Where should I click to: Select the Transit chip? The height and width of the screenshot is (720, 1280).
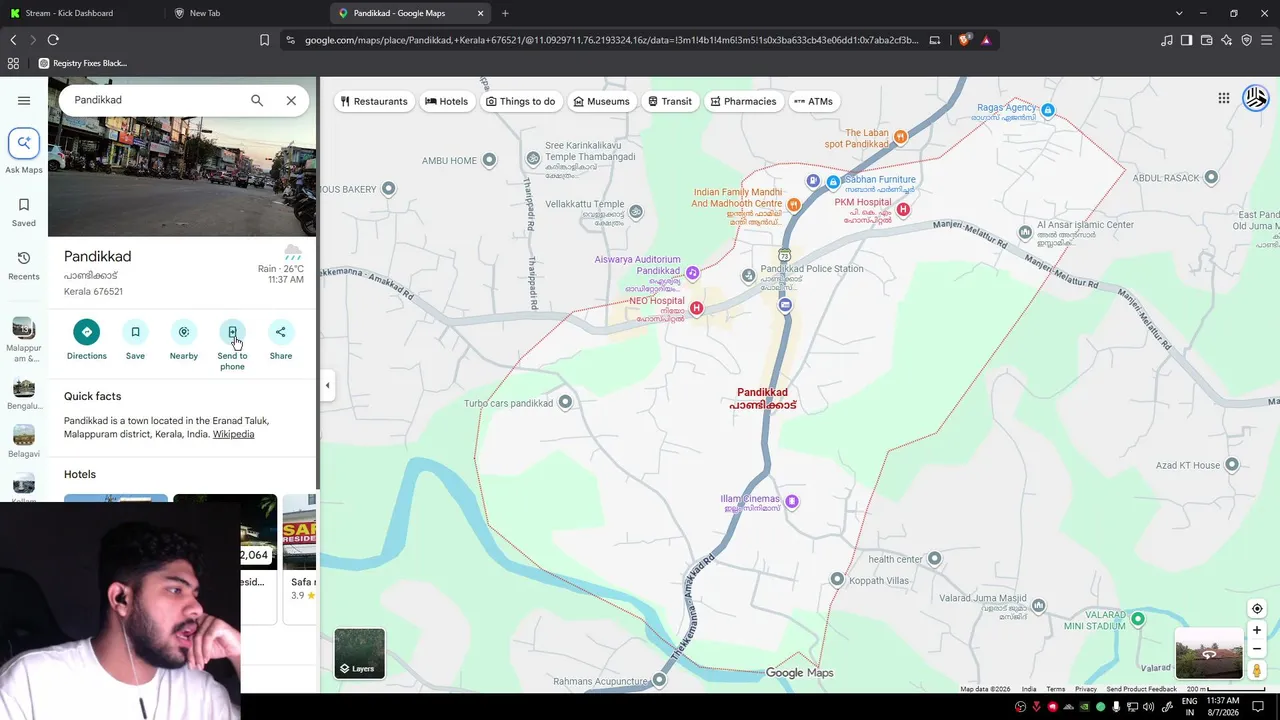pyautogui.click(x=670, y=101)
